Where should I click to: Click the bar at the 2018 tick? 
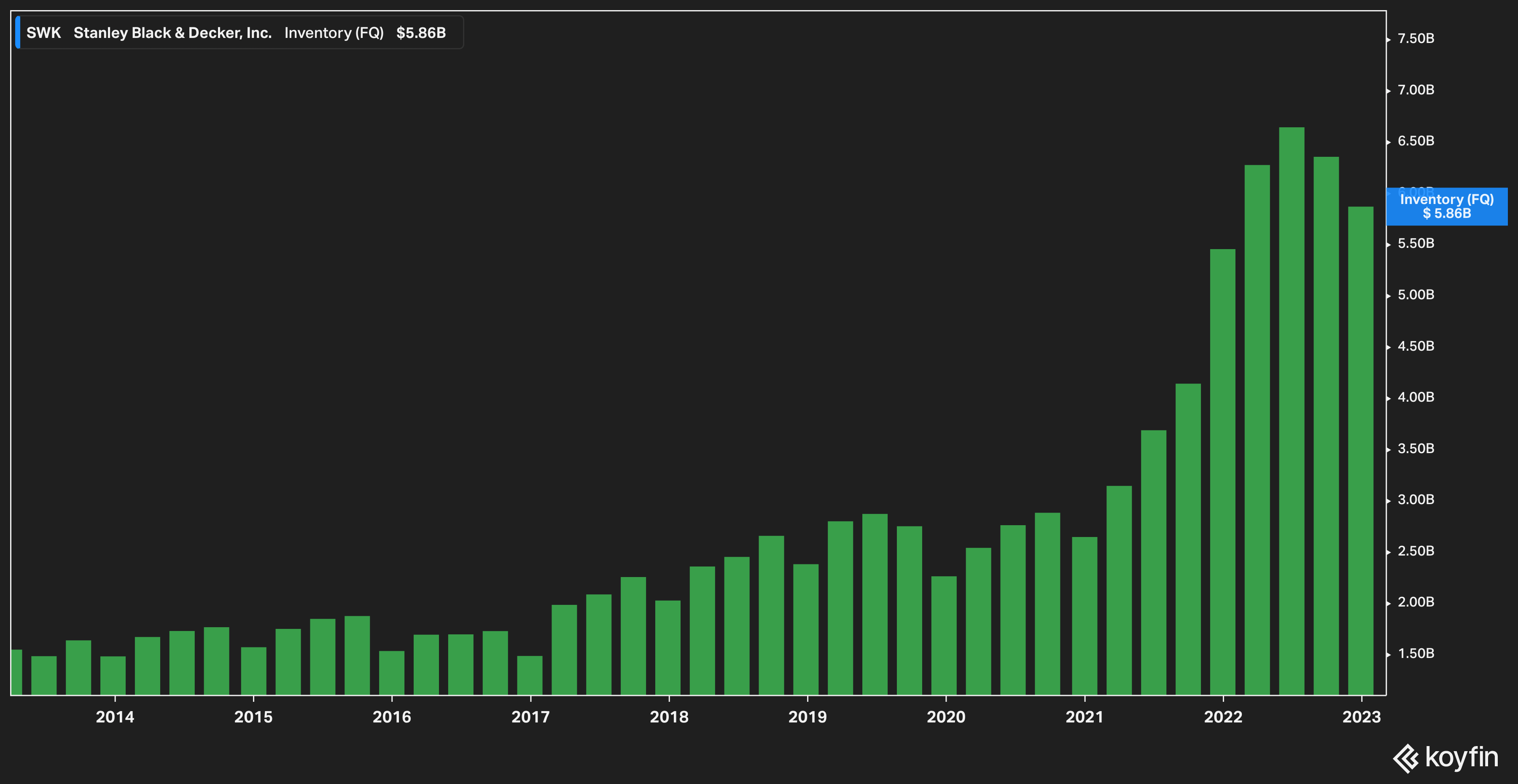pos(667,648)
